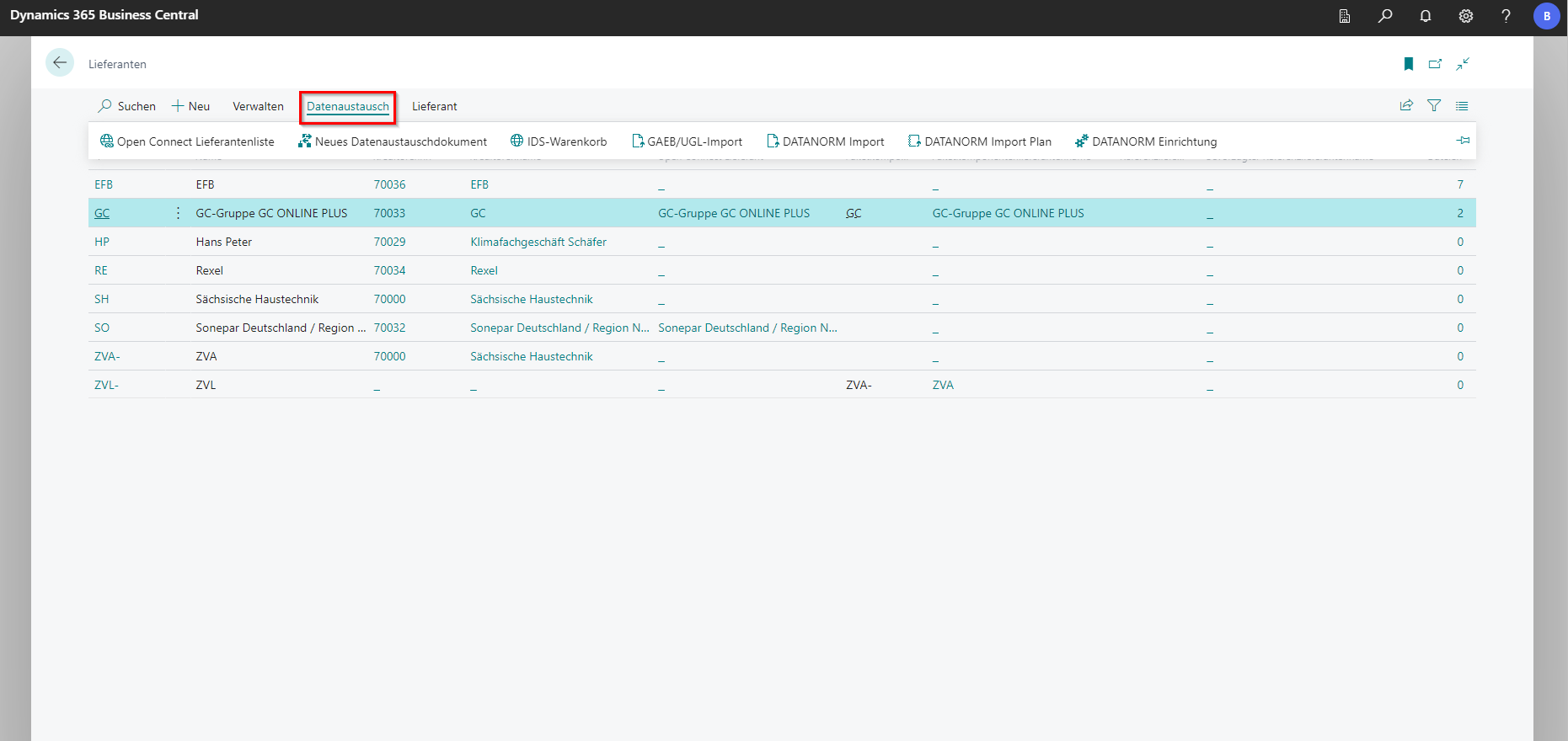
Task: Open page in new window icon
Action: (x=1435, y=64)
